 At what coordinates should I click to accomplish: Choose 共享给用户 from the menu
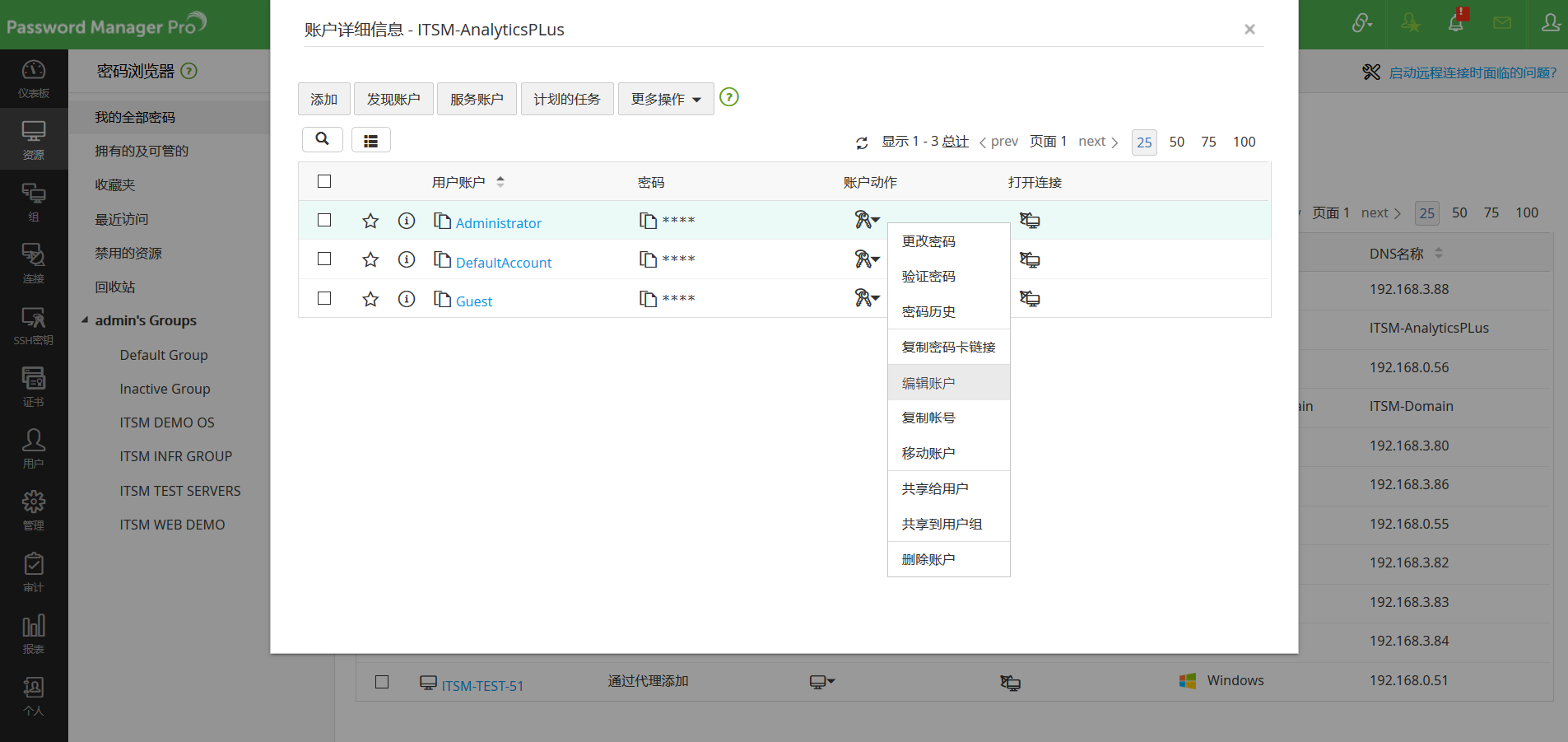[x=949, y=489]
